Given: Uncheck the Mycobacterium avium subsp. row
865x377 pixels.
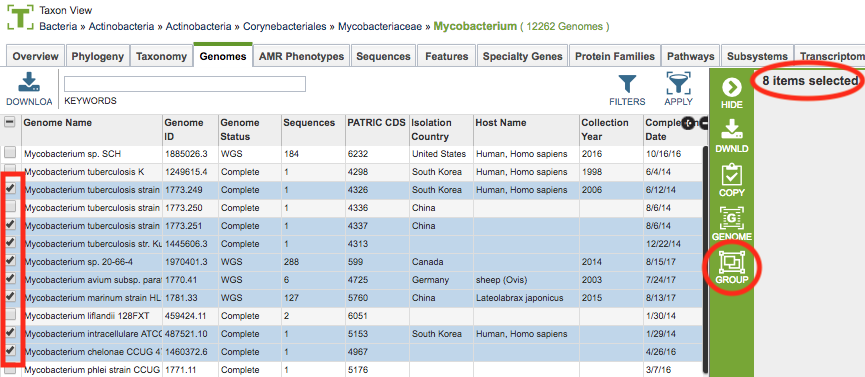Looking at the screenshot, I should (10, 279).
